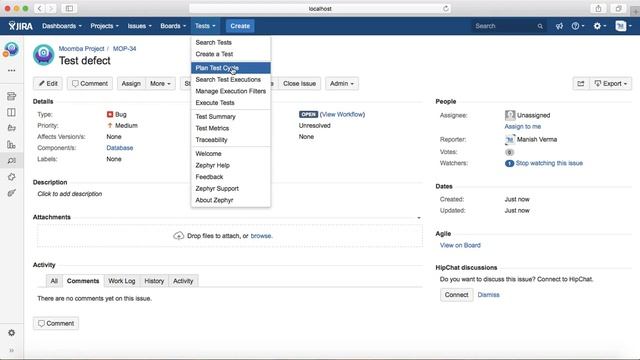Select Search Test Executions menu item

(x=231, y=80)
